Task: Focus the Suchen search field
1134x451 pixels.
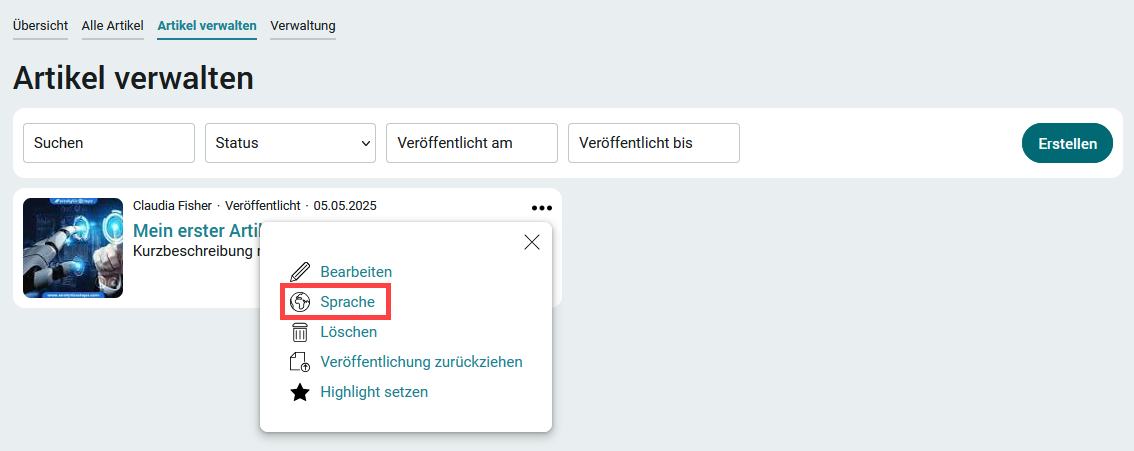Action: (109, 143)
